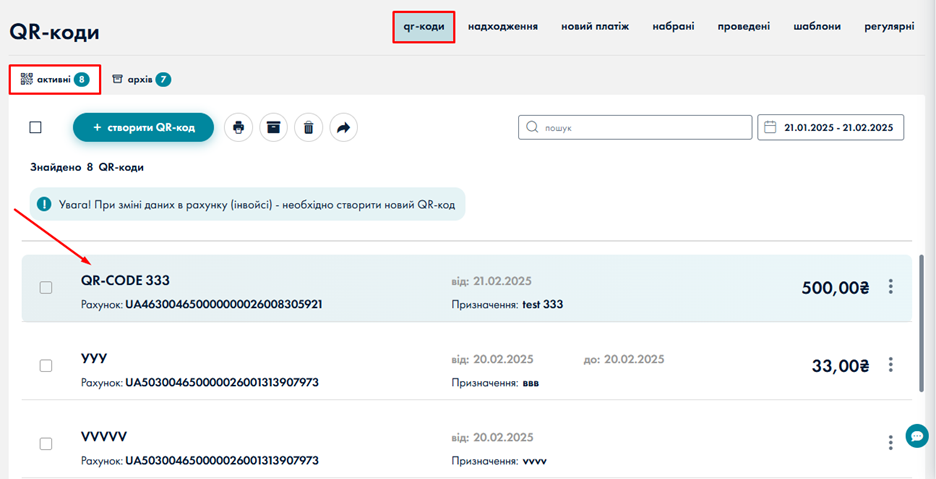Click the calendar icon in date range
The image size is (936, 479).
point(770,127)
